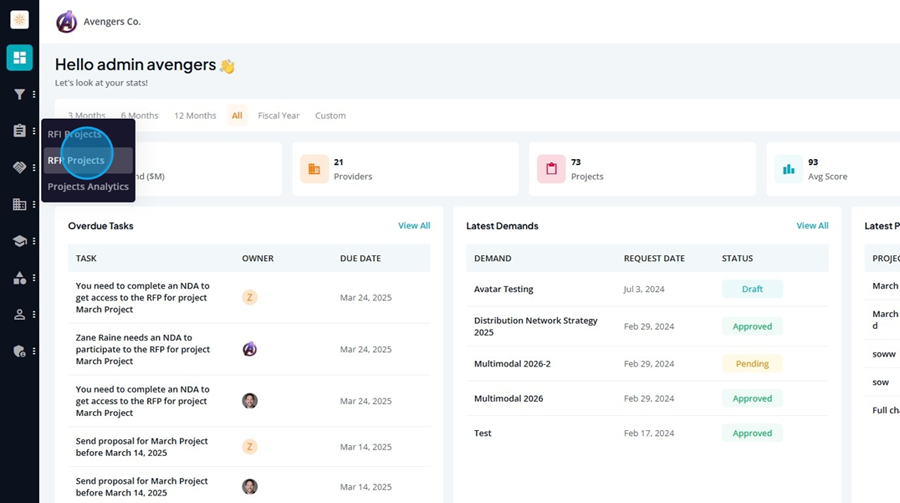900x503 pixels.
Task: Expand the building icon's three-dot menu
Action: [x=34, y=204]
